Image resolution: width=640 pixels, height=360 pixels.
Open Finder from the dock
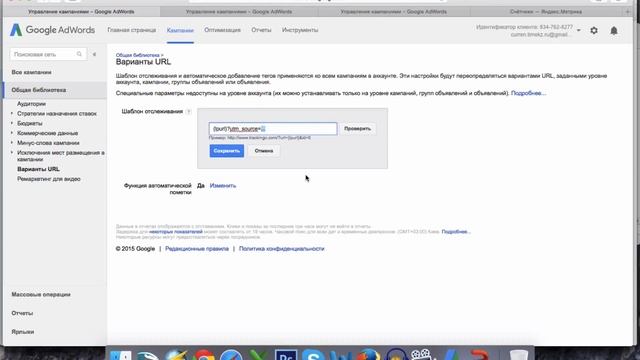tap(120, 356)
